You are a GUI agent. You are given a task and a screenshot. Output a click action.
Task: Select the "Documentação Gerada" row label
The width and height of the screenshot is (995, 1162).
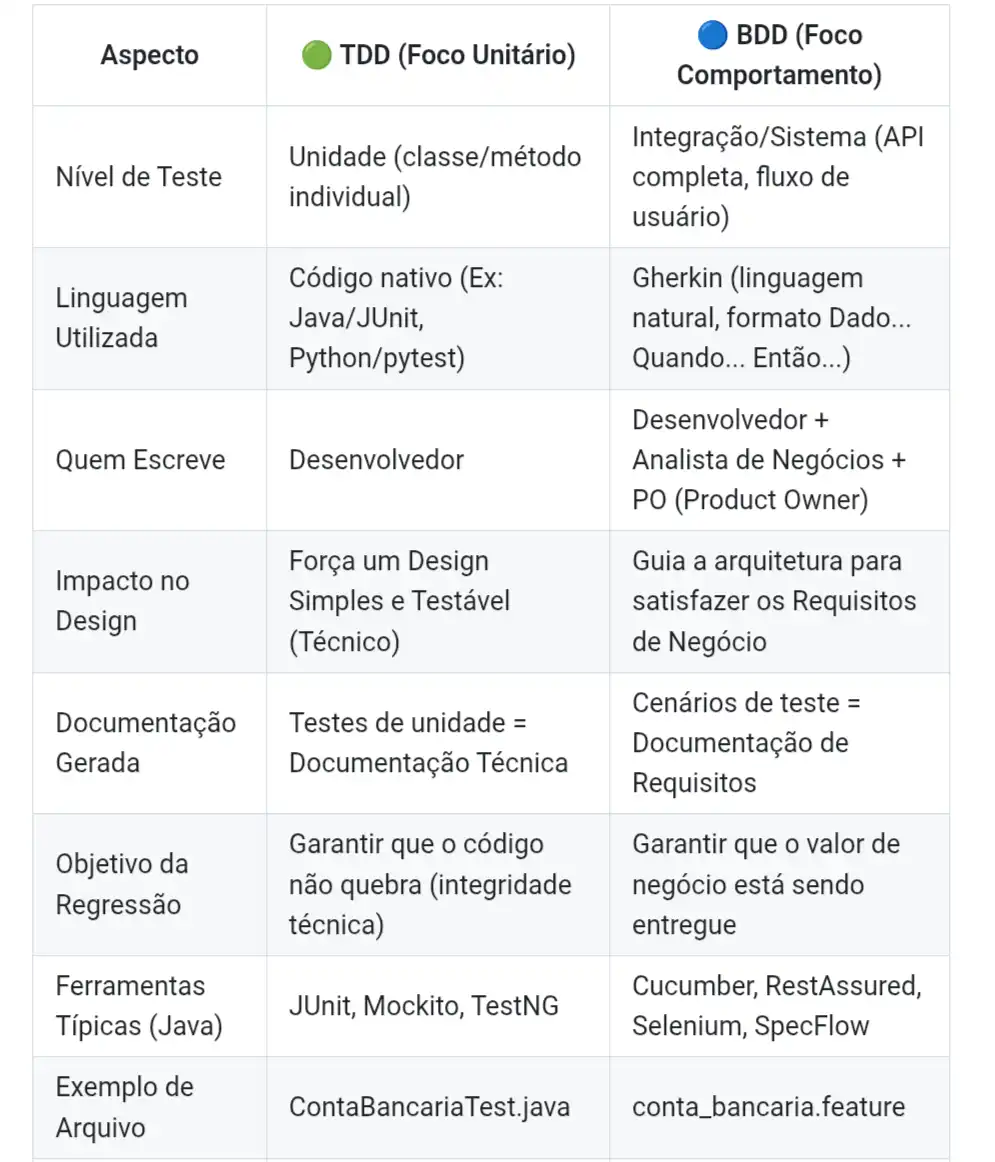[146, 743]
